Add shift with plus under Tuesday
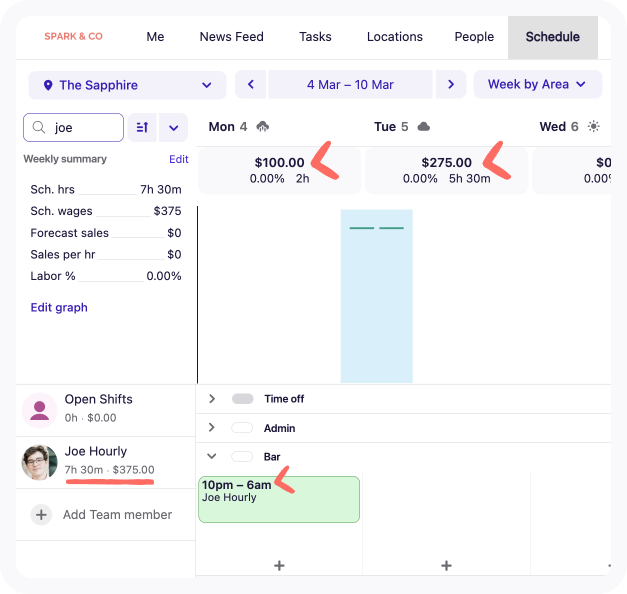The width and height of the screenshot is (627, 594). (446, 565)
